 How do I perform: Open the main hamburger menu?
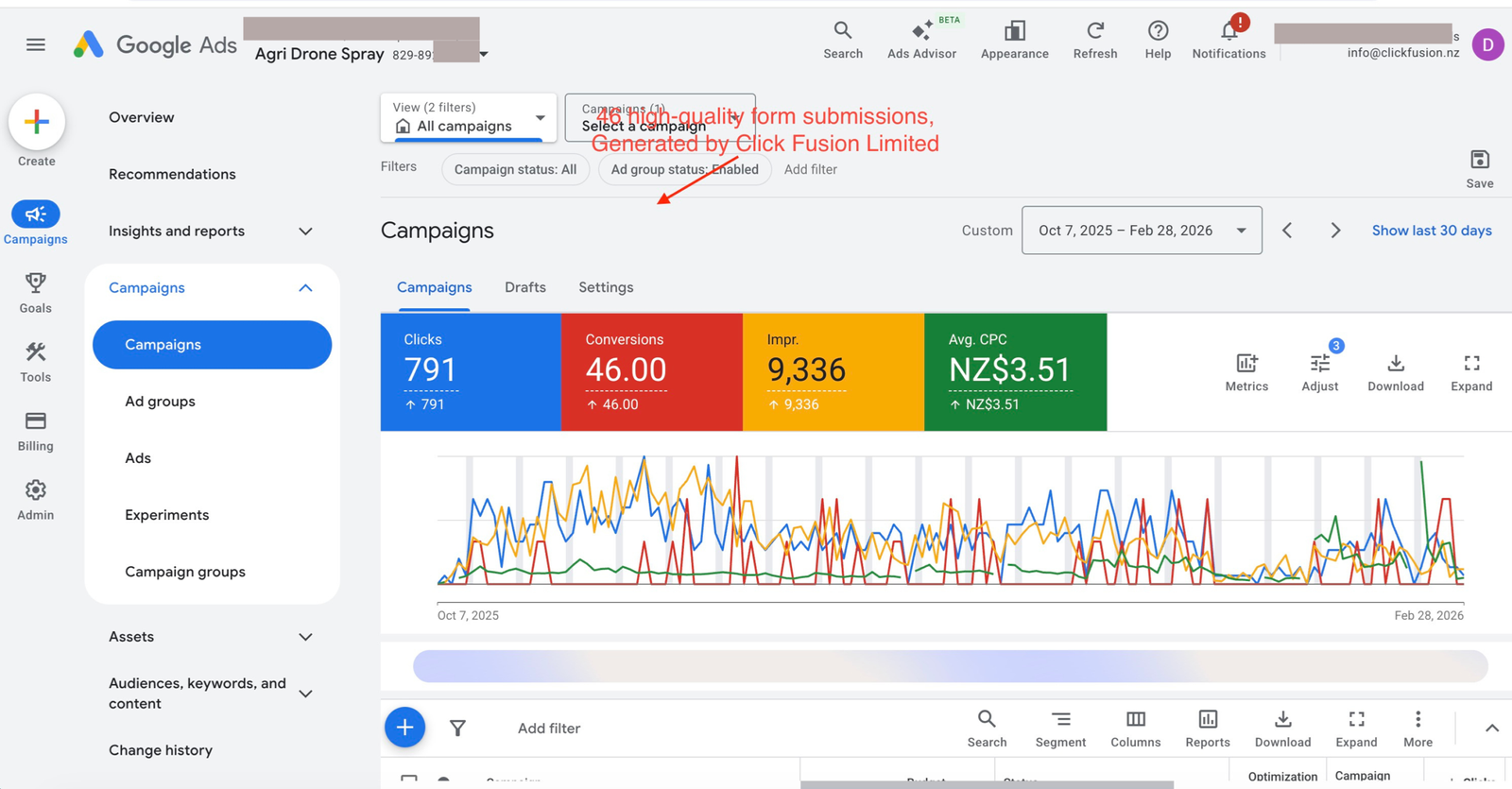tap(36, 44)
